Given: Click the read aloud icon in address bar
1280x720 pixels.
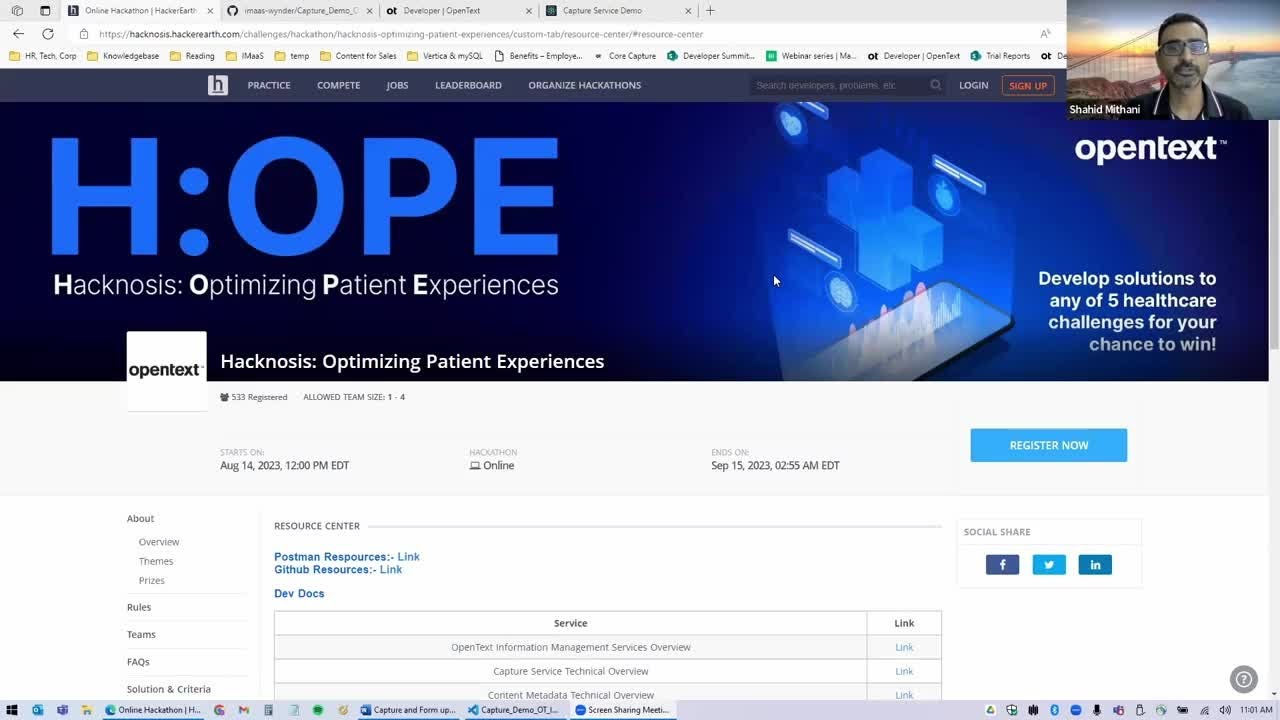Looking at the screenshot, I should tap(1045, 34).
